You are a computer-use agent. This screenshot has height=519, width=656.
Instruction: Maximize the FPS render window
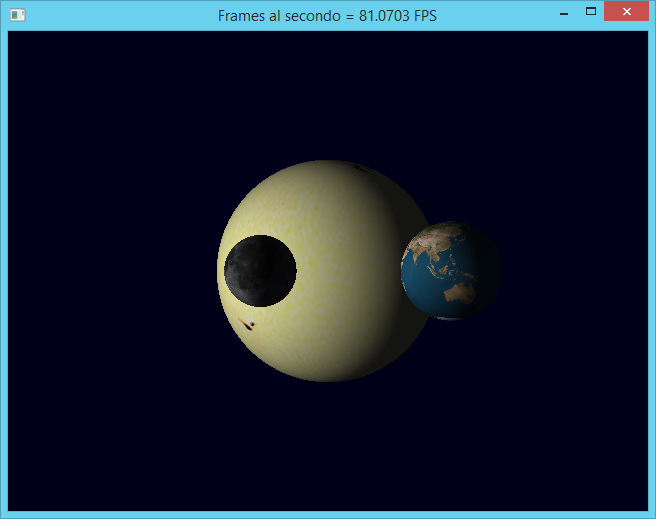point(591,12)
